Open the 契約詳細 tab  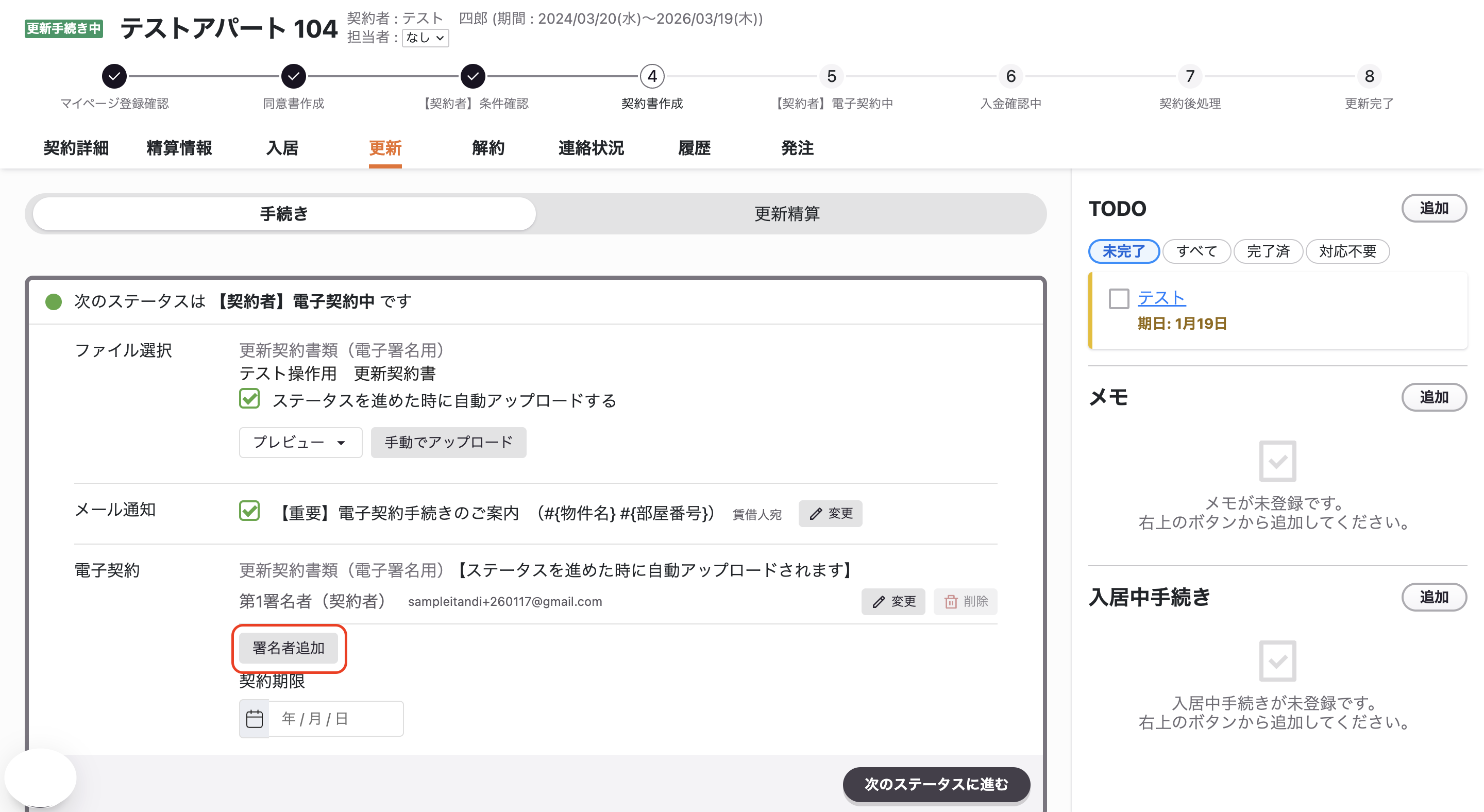76,148
